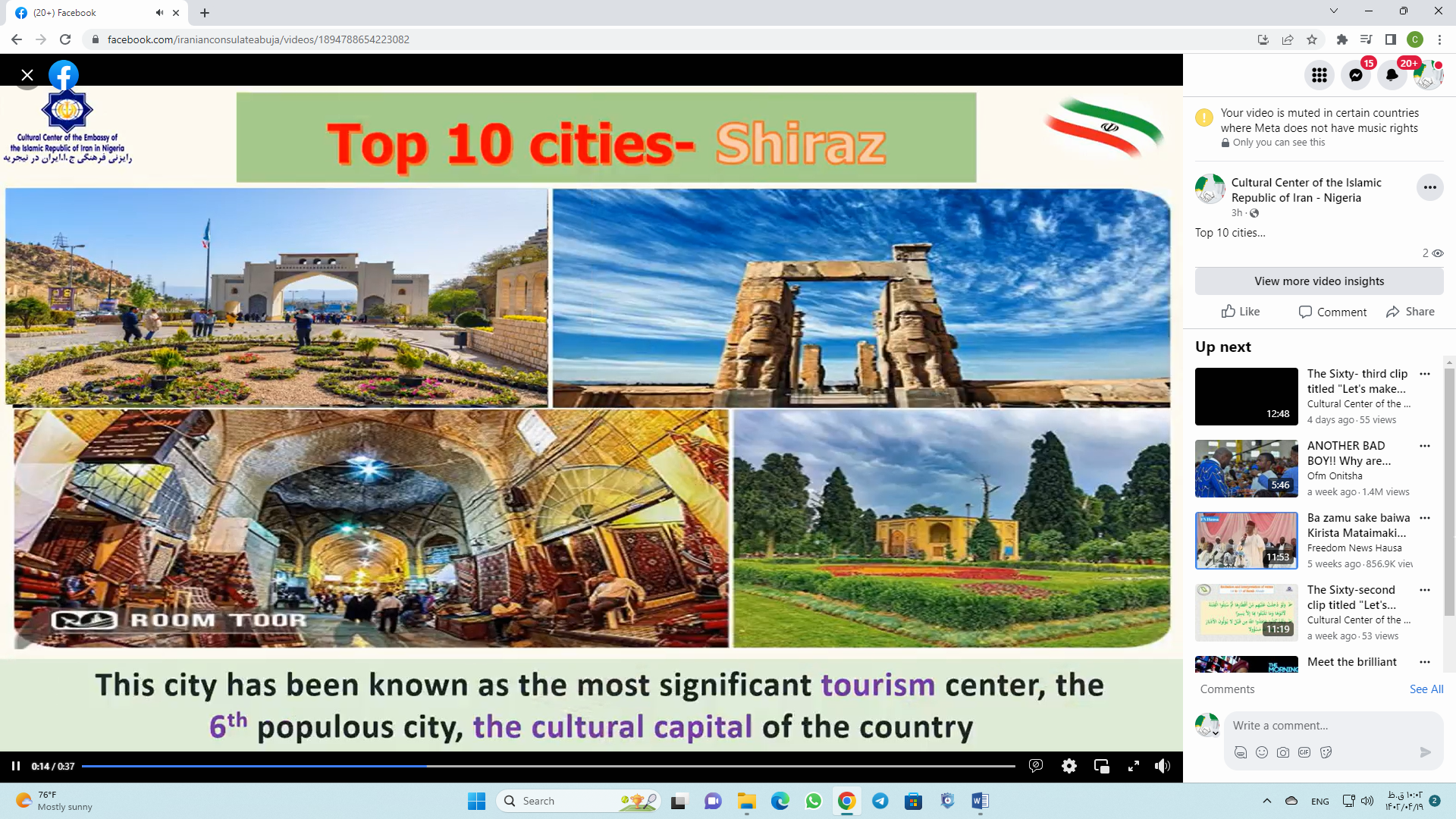Click the address bar URL
This screenshot has width=1456, height=819.
[258, 39]
